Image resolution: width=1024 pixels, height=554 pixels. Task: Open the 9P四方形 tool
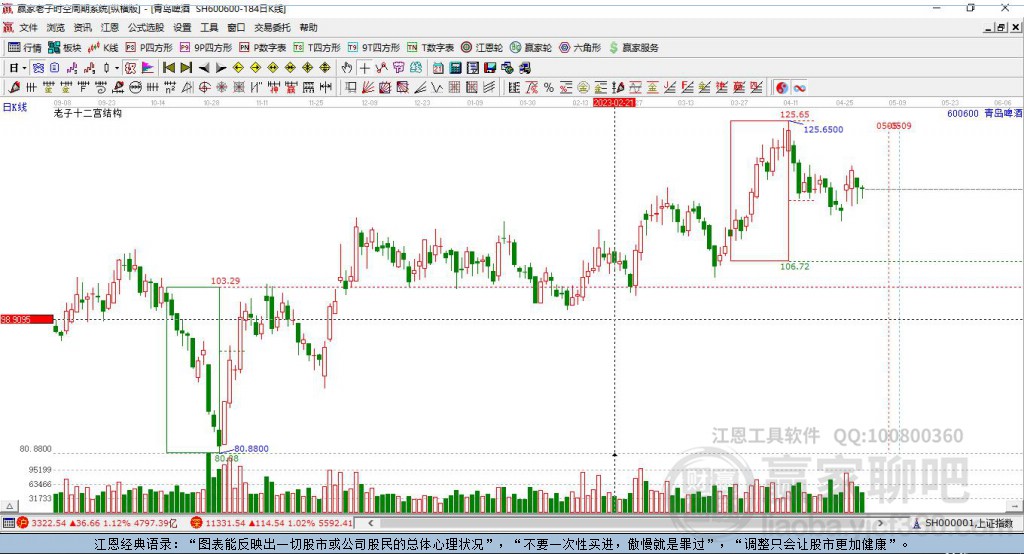[x=206, y=48]
